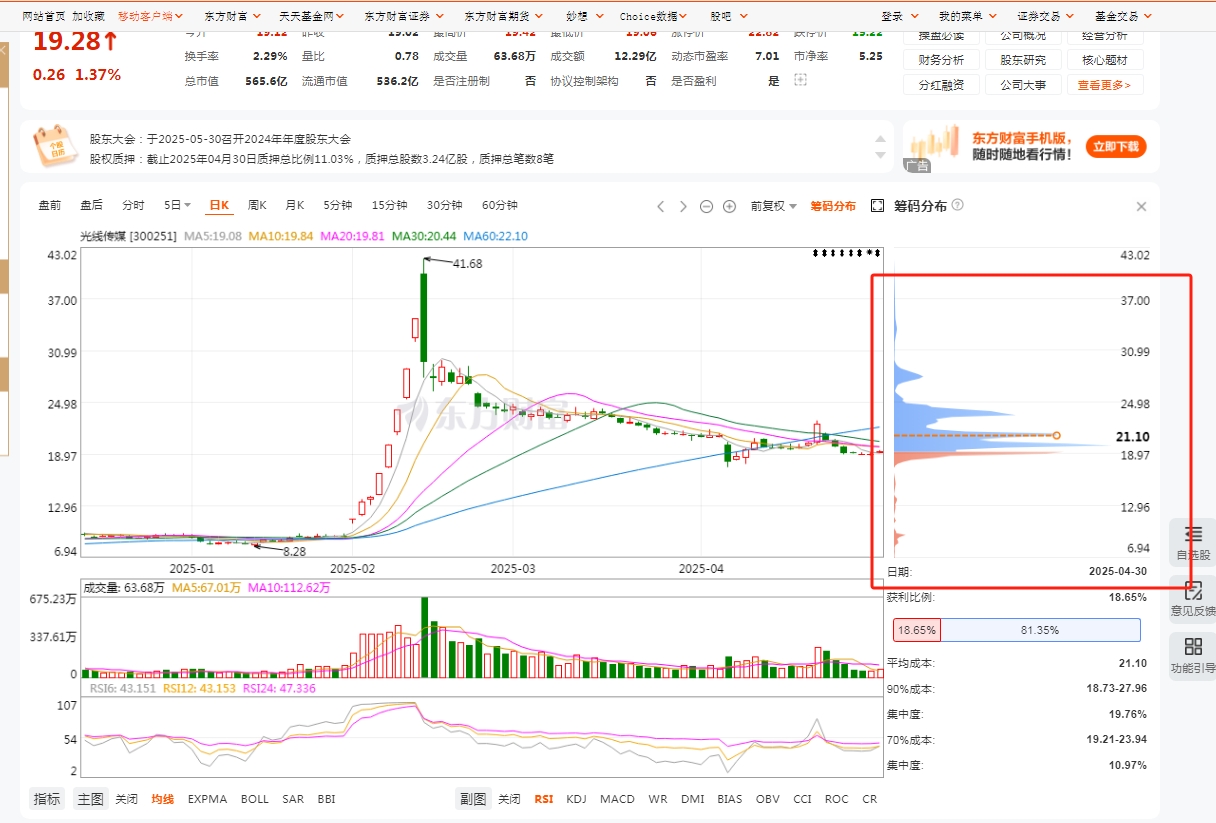Viewport: 1216px width, 823px height.
Task: Toggle the orange 筹码分布 chart option
Action: click(x=833, y=206)
